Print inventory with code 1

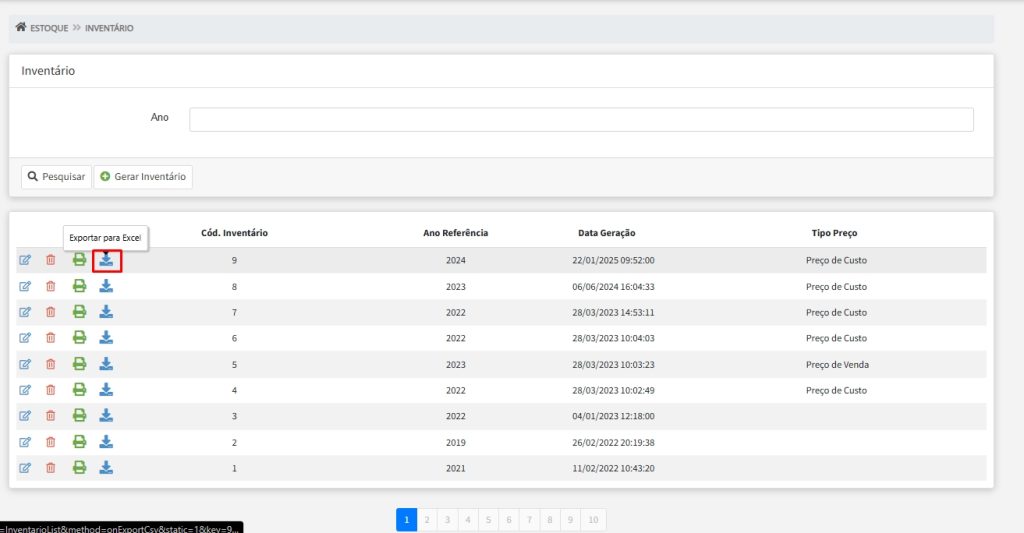pos(79,468)
